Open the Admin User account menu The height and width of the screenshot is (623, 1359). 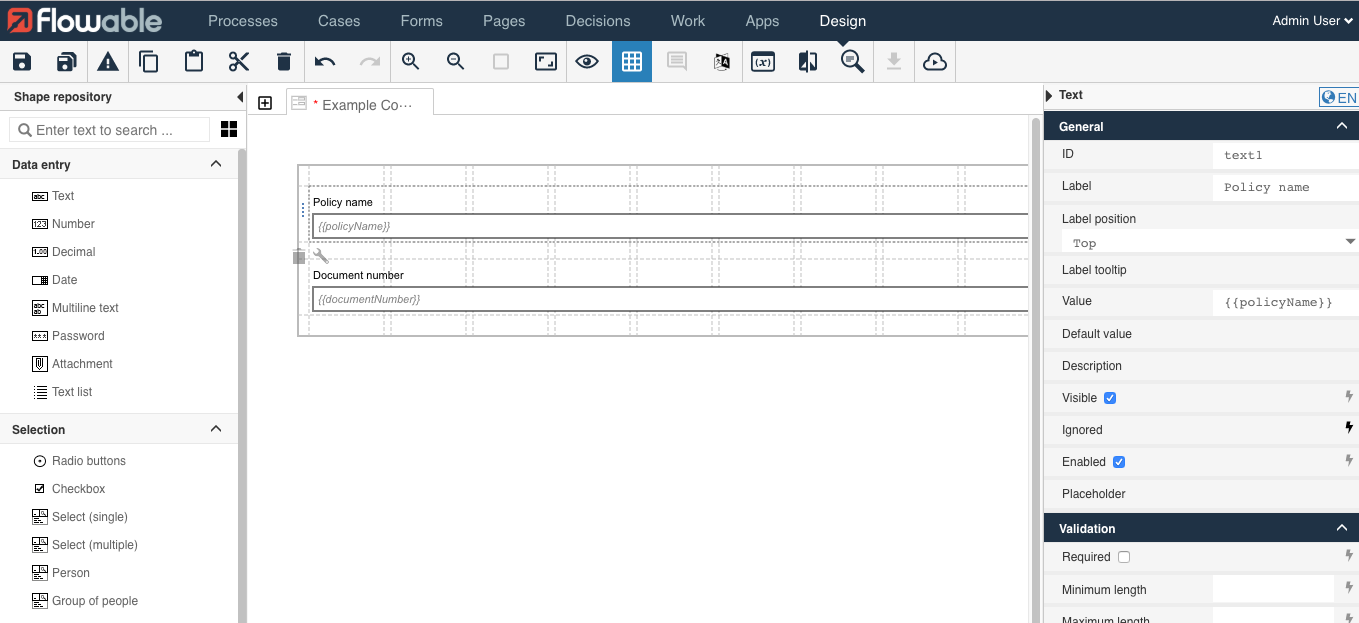click(x=1313, y=21)
